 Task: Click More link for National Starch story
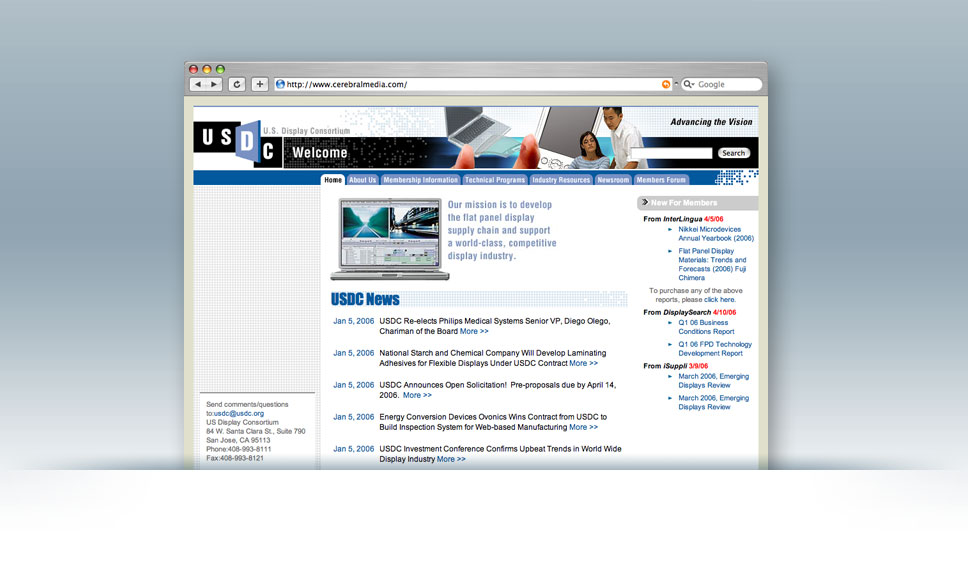pyautogui.click(x=583, y=363)
